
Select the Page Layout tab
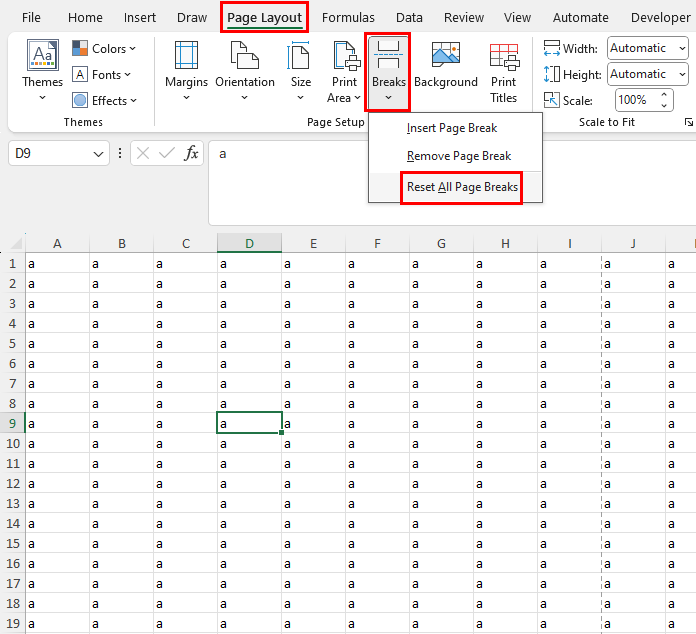(265, 18)
